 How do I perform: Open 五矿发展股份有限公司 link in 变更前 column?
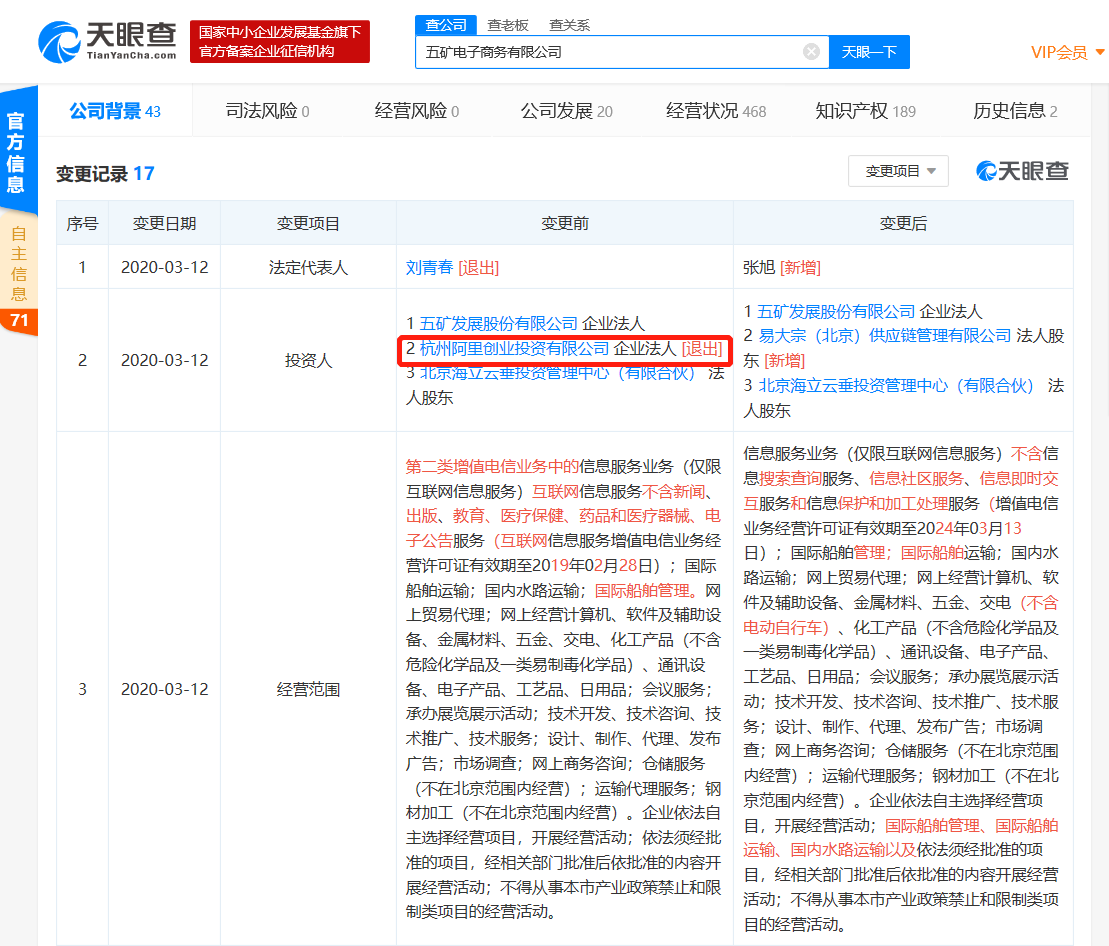499,324
